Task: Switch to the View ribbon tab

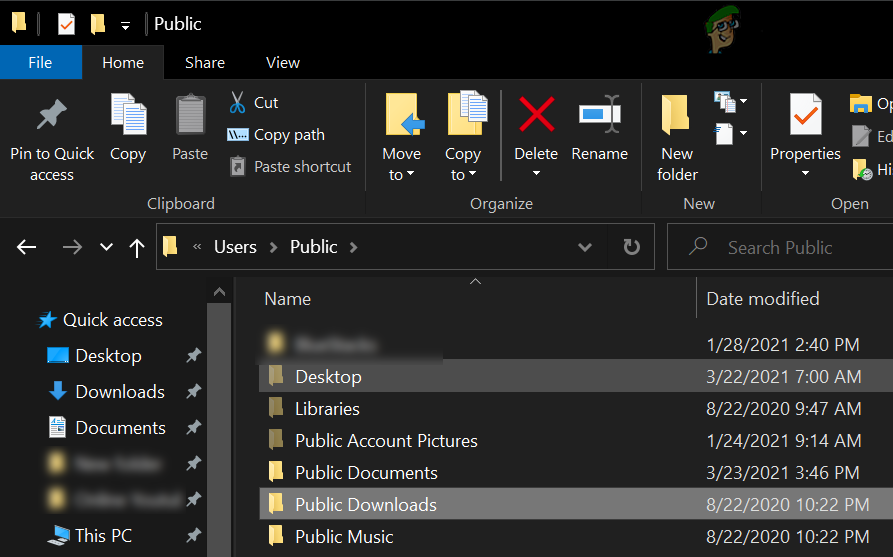Action: pos(282,62)
